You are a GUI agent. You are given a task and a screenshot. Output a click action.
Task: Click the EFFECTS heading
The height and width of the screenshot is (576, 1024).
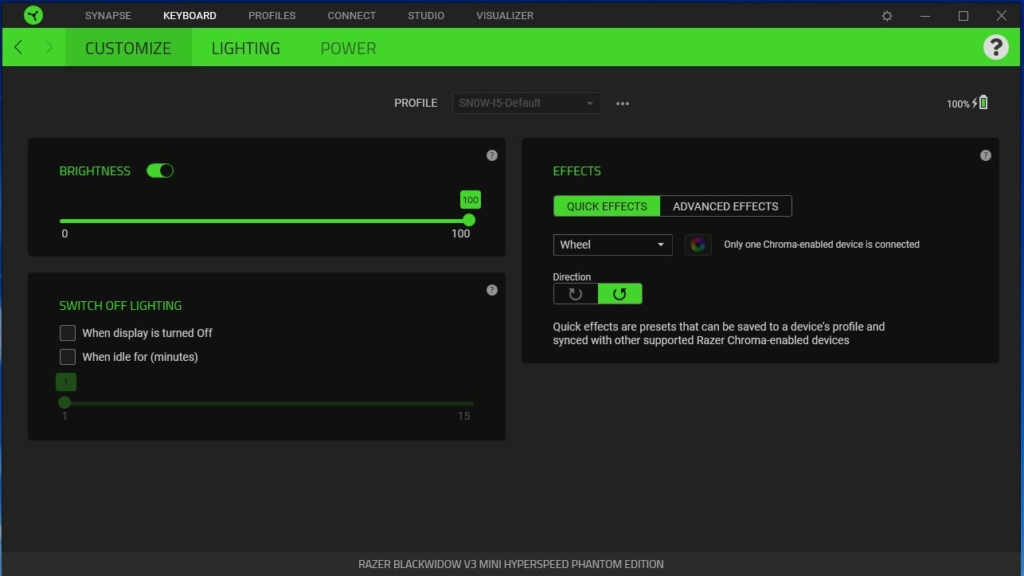pyautogui.click(x=577, y=171)
